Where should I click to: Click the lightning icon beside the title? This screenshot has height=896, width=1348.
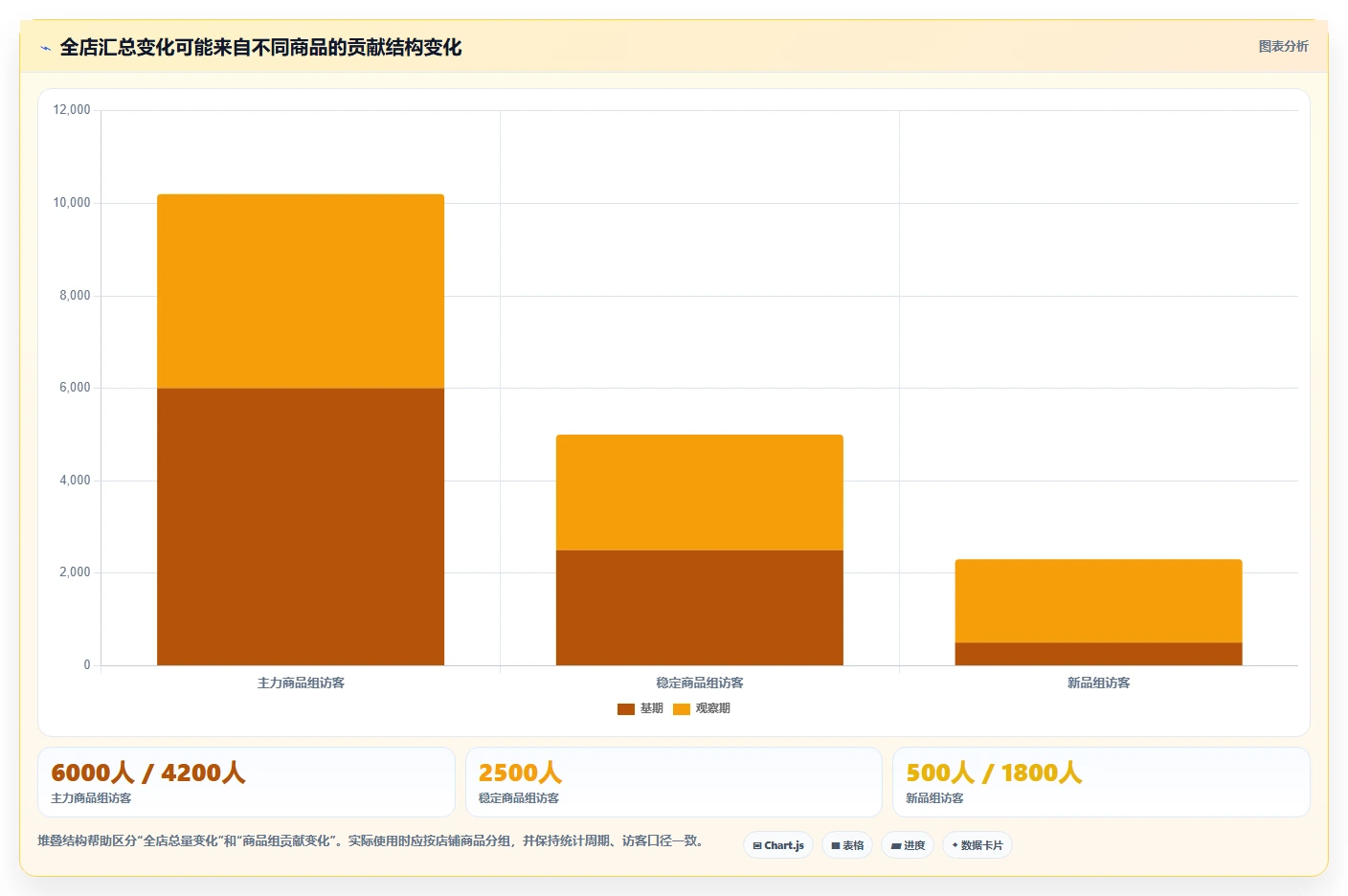[45, 48]
